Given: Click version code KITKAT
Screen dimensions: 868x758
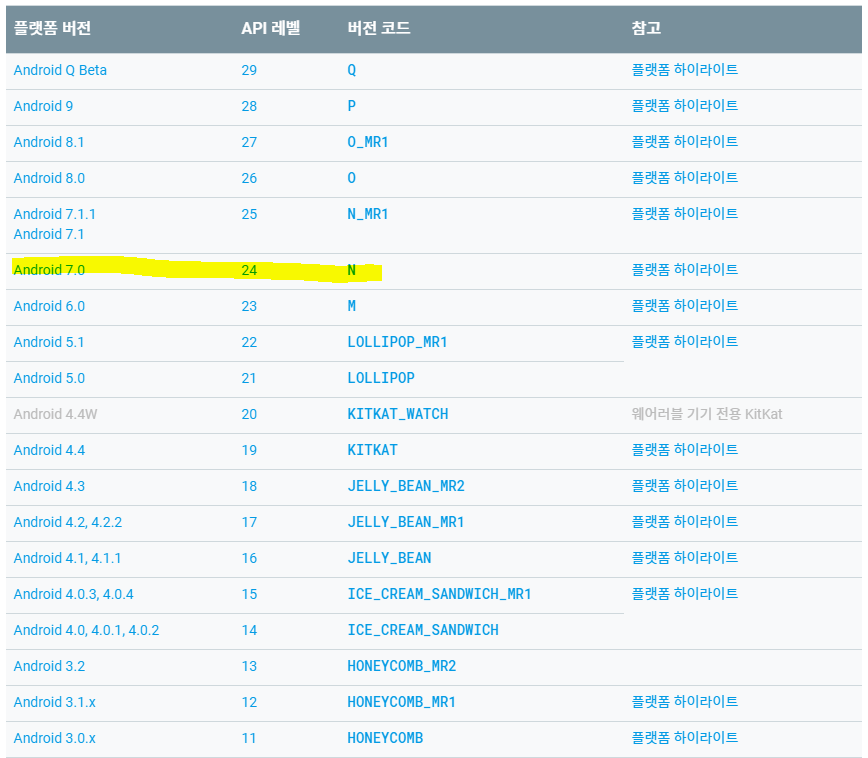Looking at the screenshot, I should click(372, 450).
